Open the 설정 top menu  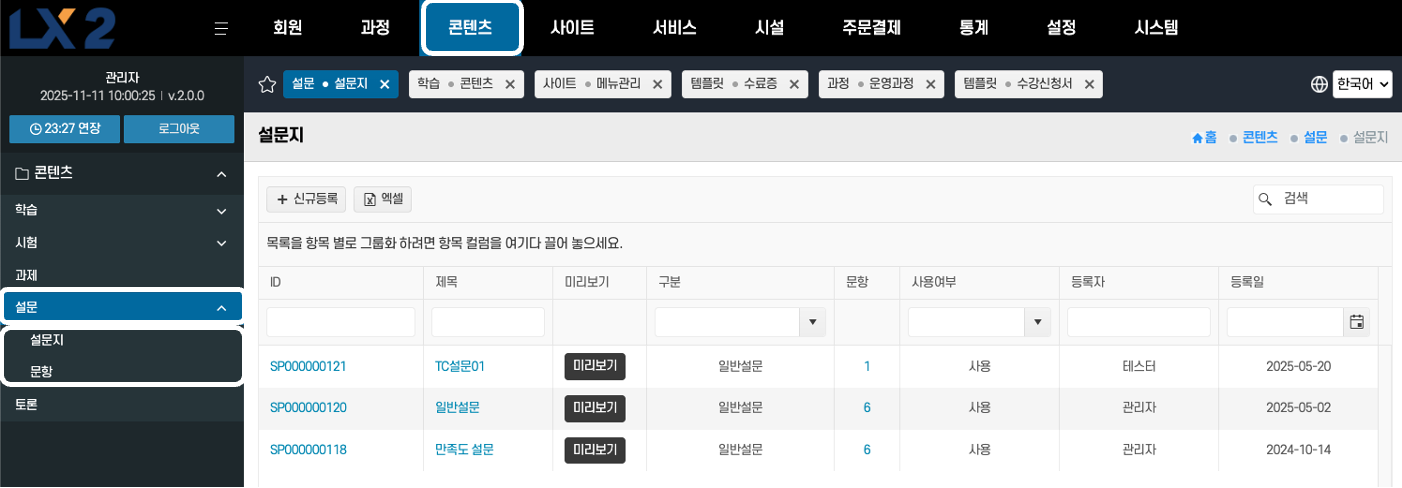(x=1061, y=28)
